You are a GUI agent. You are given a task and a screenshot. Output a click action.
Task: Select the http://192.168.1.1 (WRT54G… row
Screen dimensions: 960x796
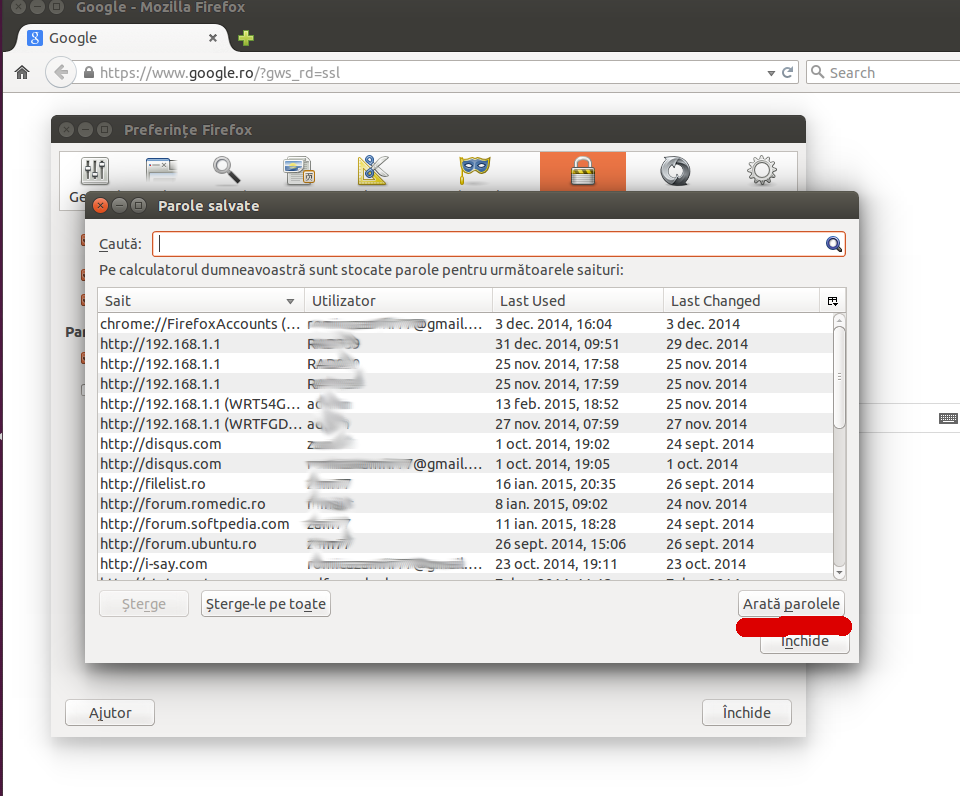click(x=465, y=404)
